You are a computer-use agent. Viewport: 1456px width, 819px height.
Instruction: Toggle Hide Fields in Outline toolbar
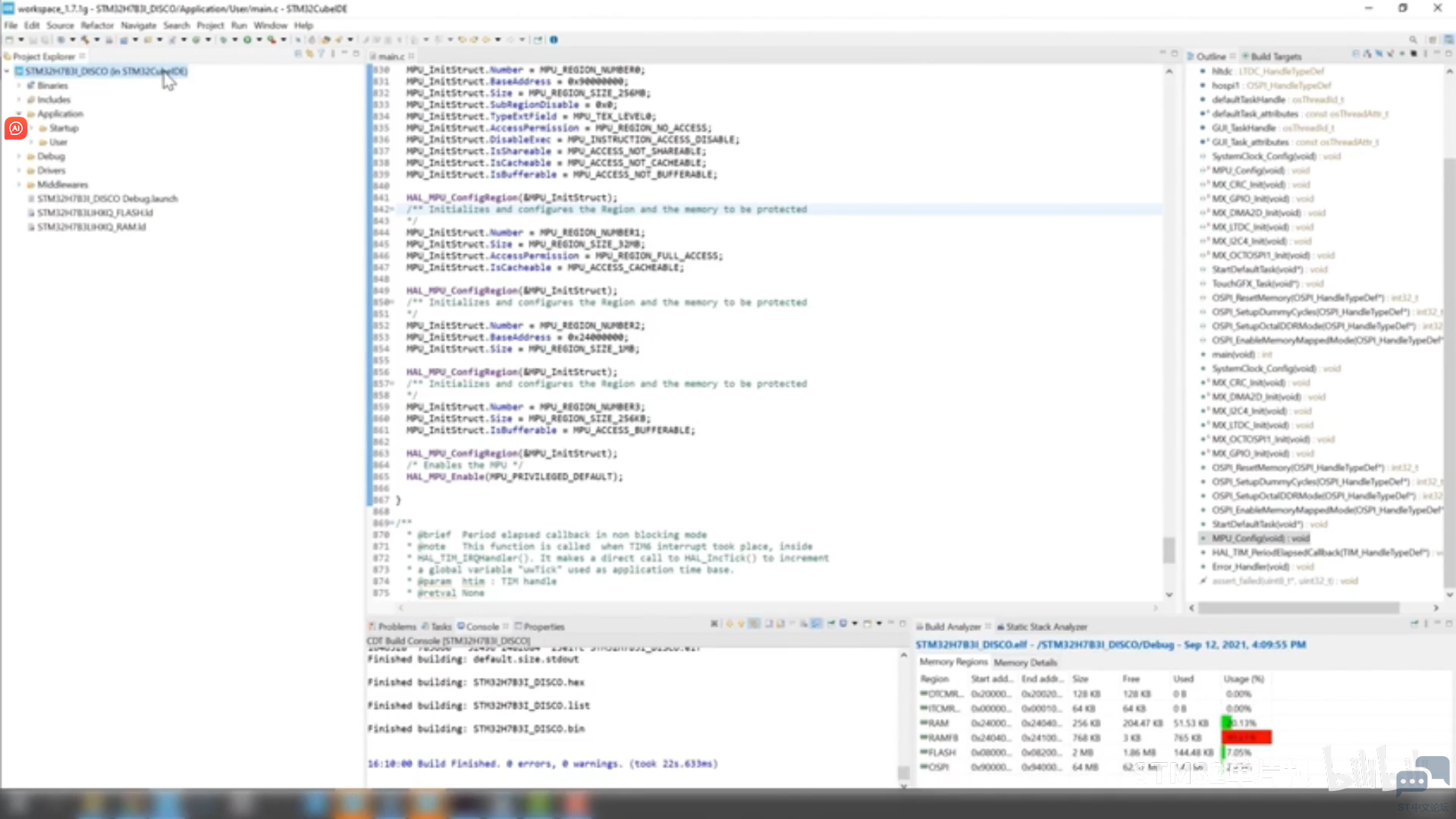tap(1379, 54)
